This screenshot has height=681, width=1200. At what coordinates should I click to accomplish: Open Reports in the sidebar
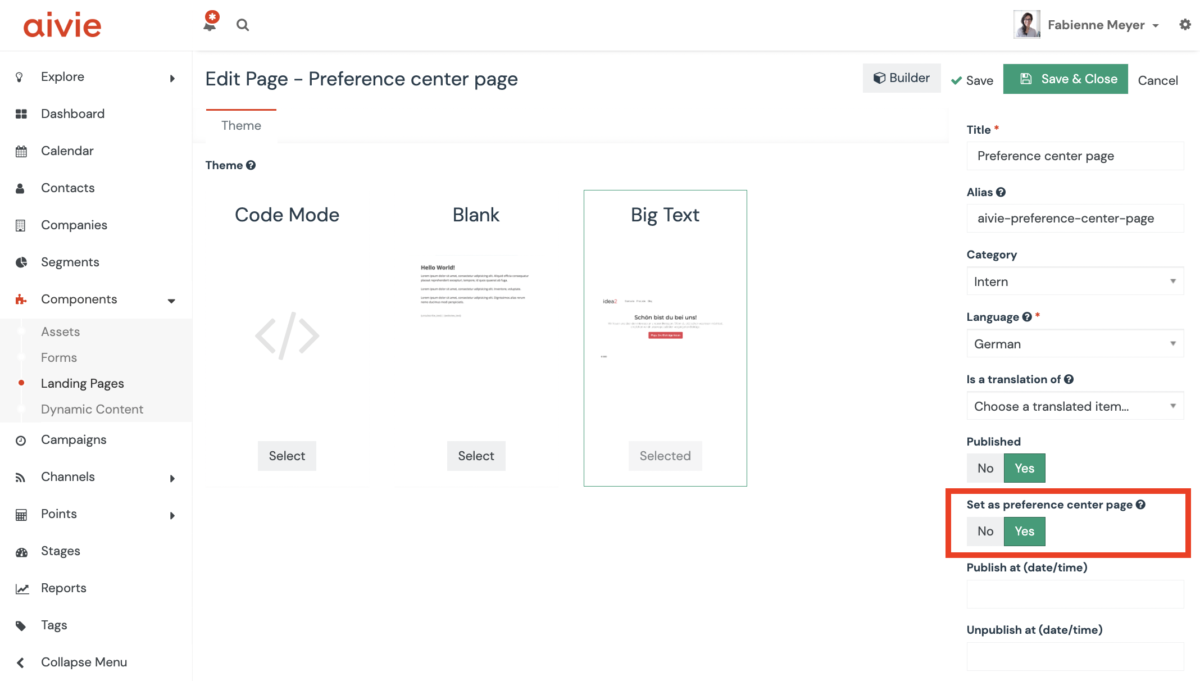63,588
